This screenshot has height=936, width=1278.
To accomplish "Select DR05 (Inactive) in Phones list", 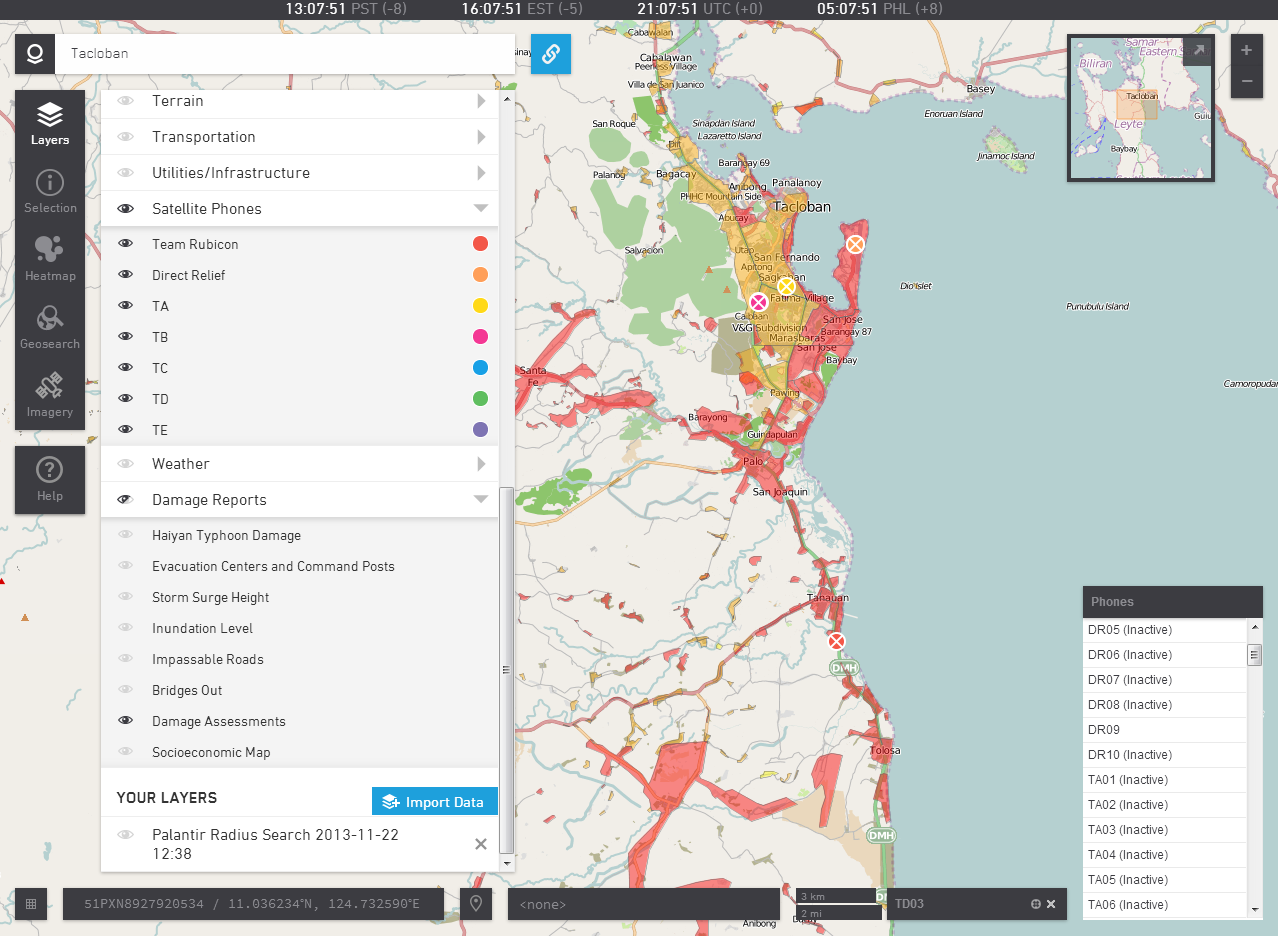I will tap(1165, 630).
